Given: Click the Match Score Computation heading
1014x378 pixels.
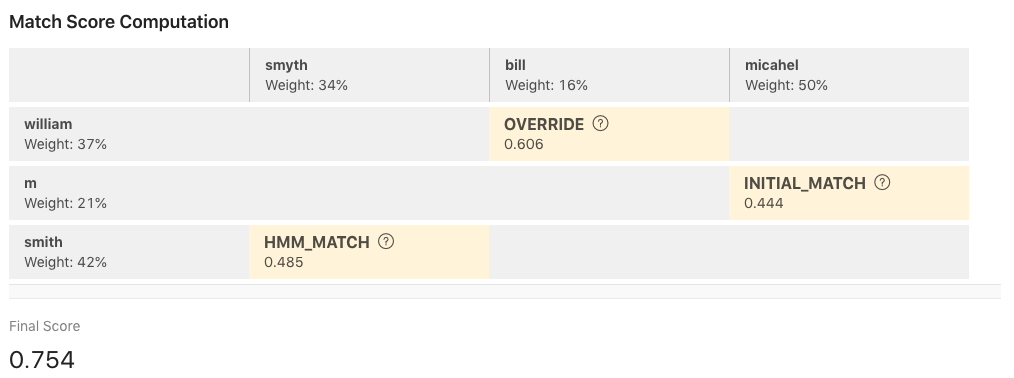Looking at the screenshot, I should [x=119, y=22].
